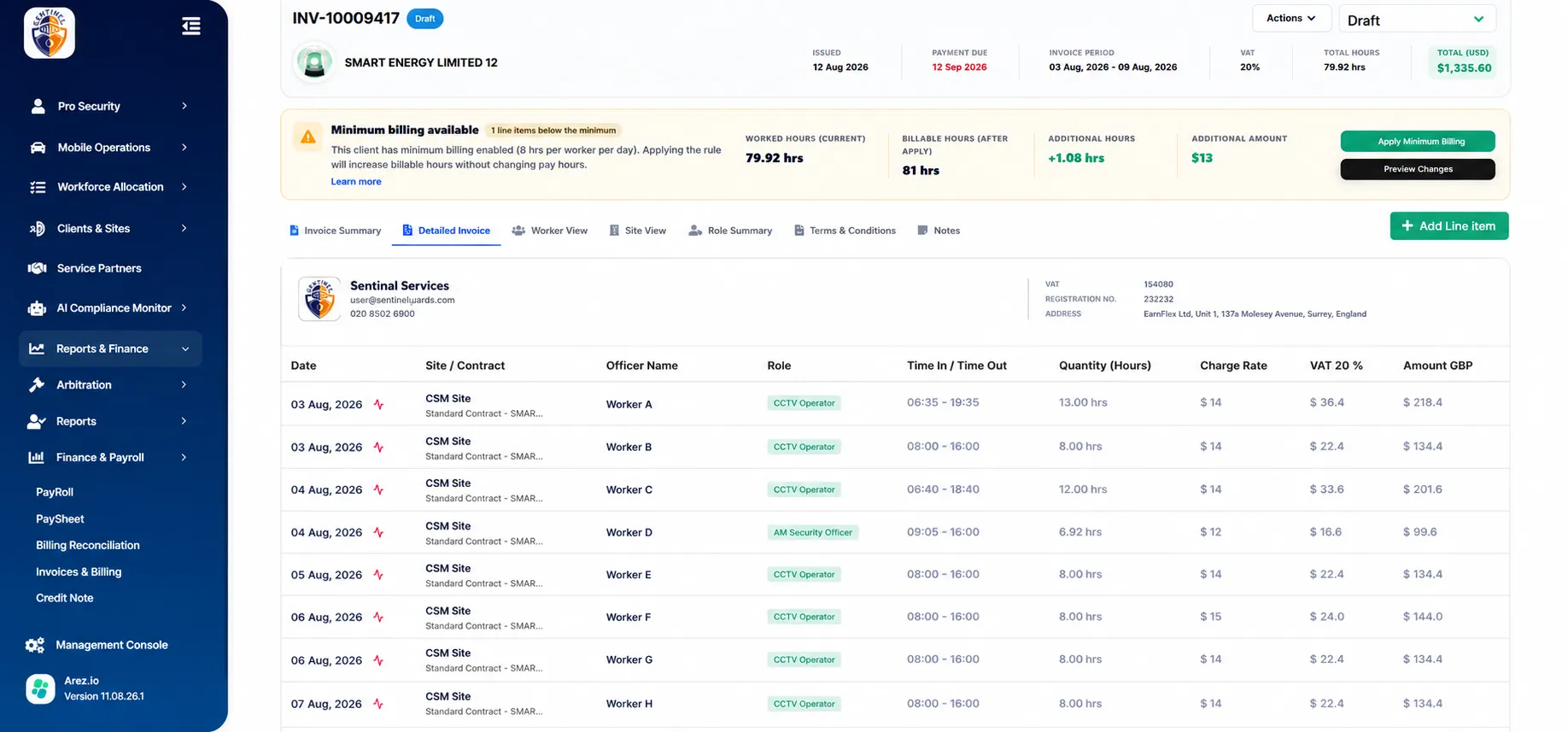
Task: Collapse Reports & Finance section chevron
Action: click(x=185, y=348)
